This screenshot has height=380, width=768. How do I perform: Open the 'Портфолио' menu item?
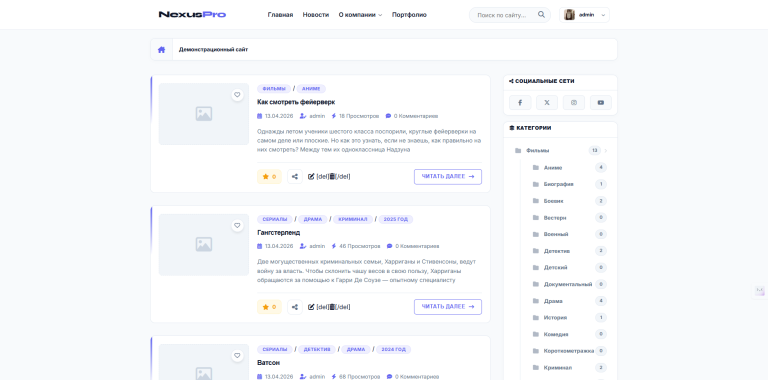pyautogui.click(x=409, y=15)
